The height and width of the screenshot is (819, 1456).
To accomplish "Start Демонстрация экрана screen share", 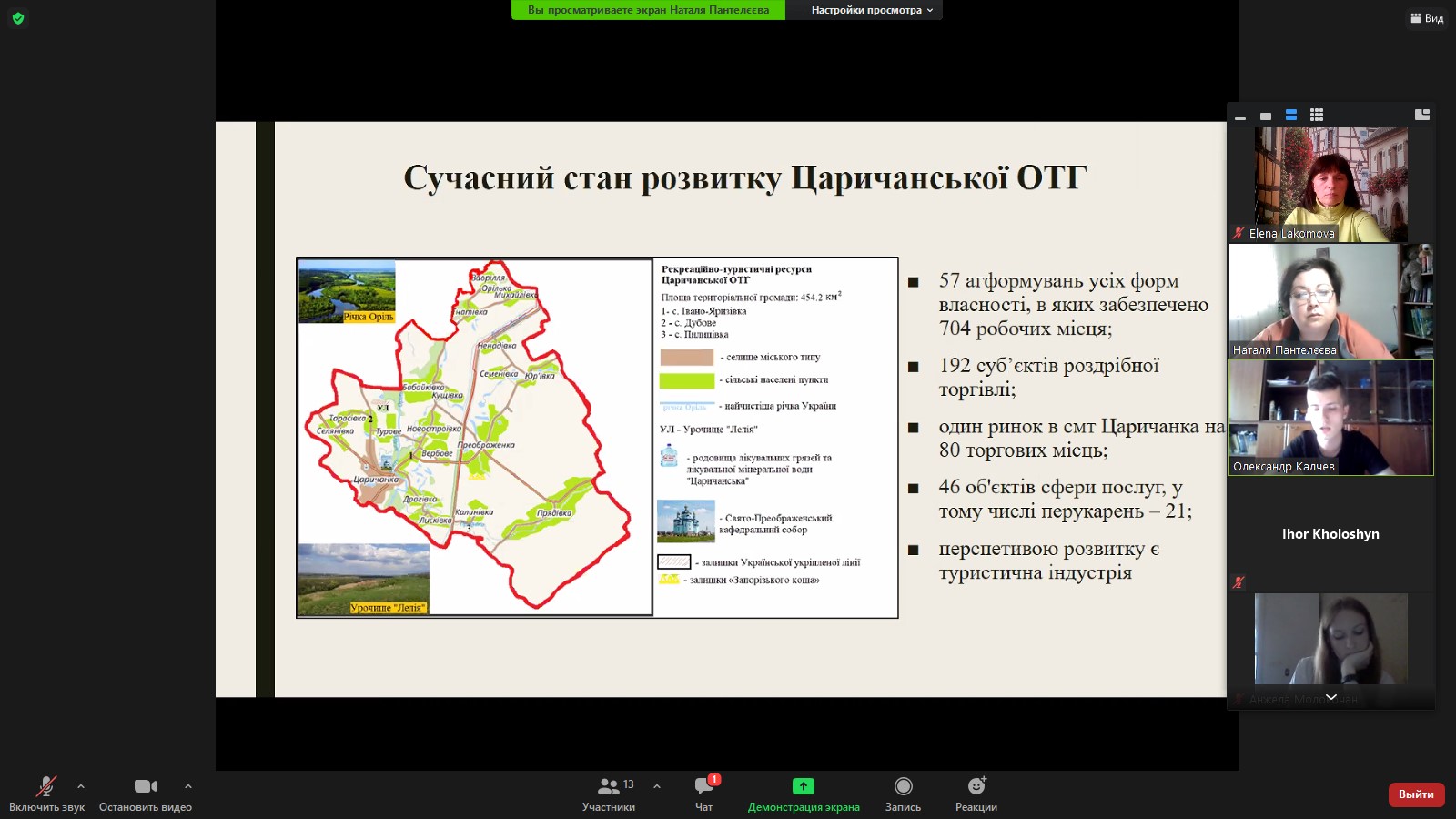I will click(804, 794).
